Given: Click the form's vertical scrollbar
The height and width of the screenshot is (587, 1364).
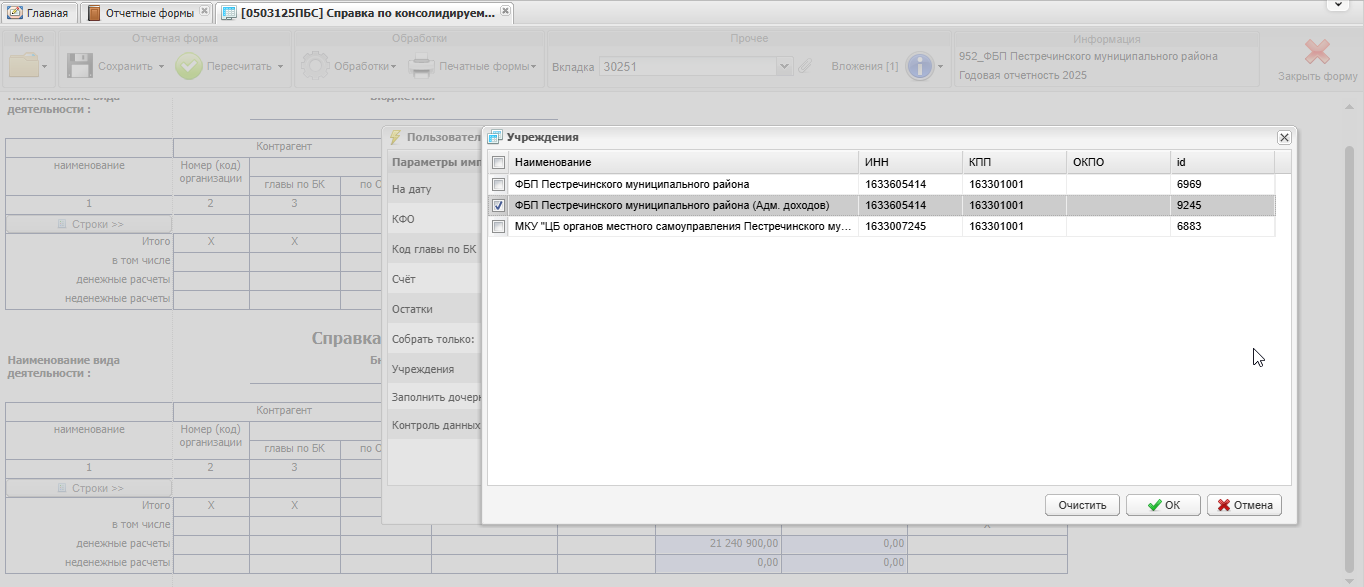Looking at the screenshot, I should point(1349,360).
